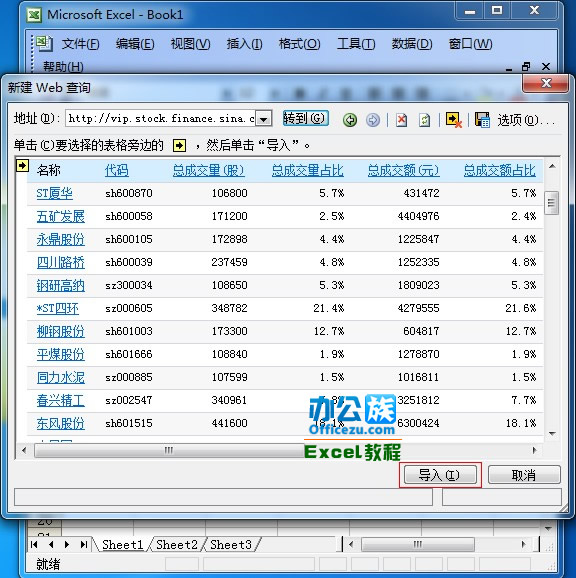Open the 插入(I) menu
The width and height of the screenshot is (576, 578).
click(244, 44)
